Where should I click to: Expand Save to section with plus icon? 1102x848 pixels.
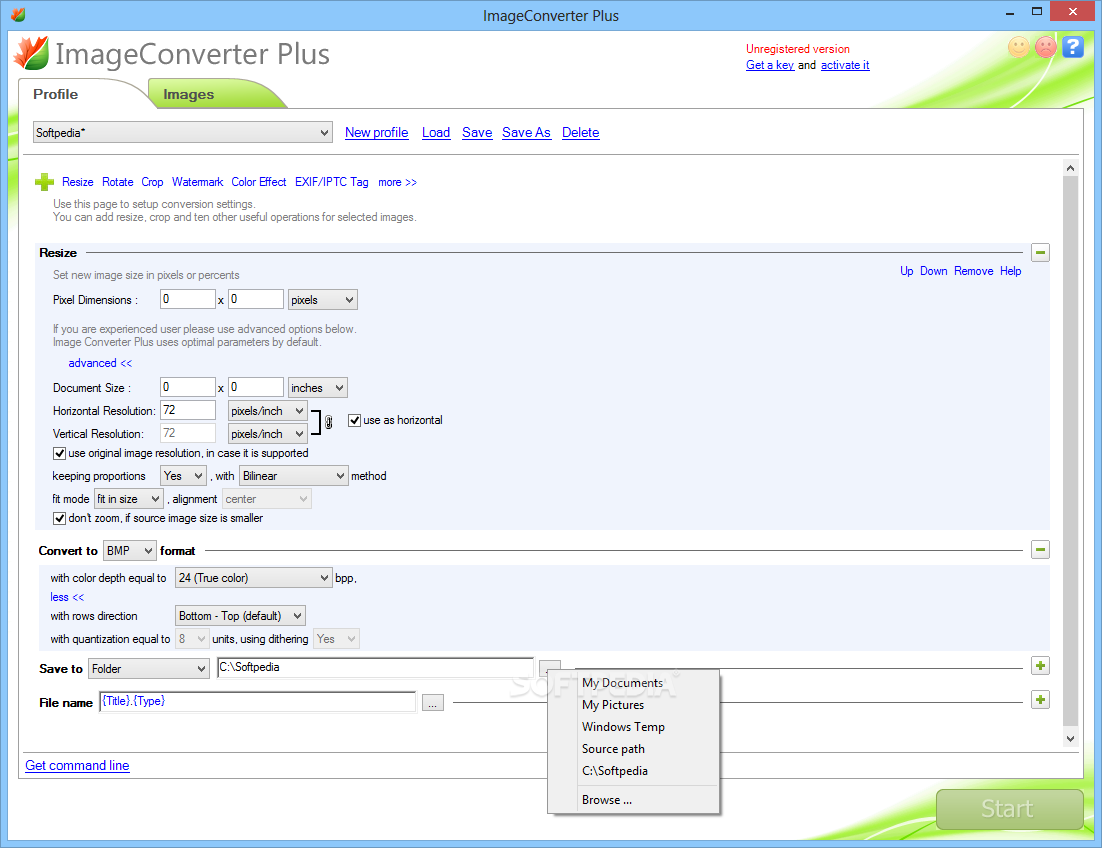point(1040,665)
